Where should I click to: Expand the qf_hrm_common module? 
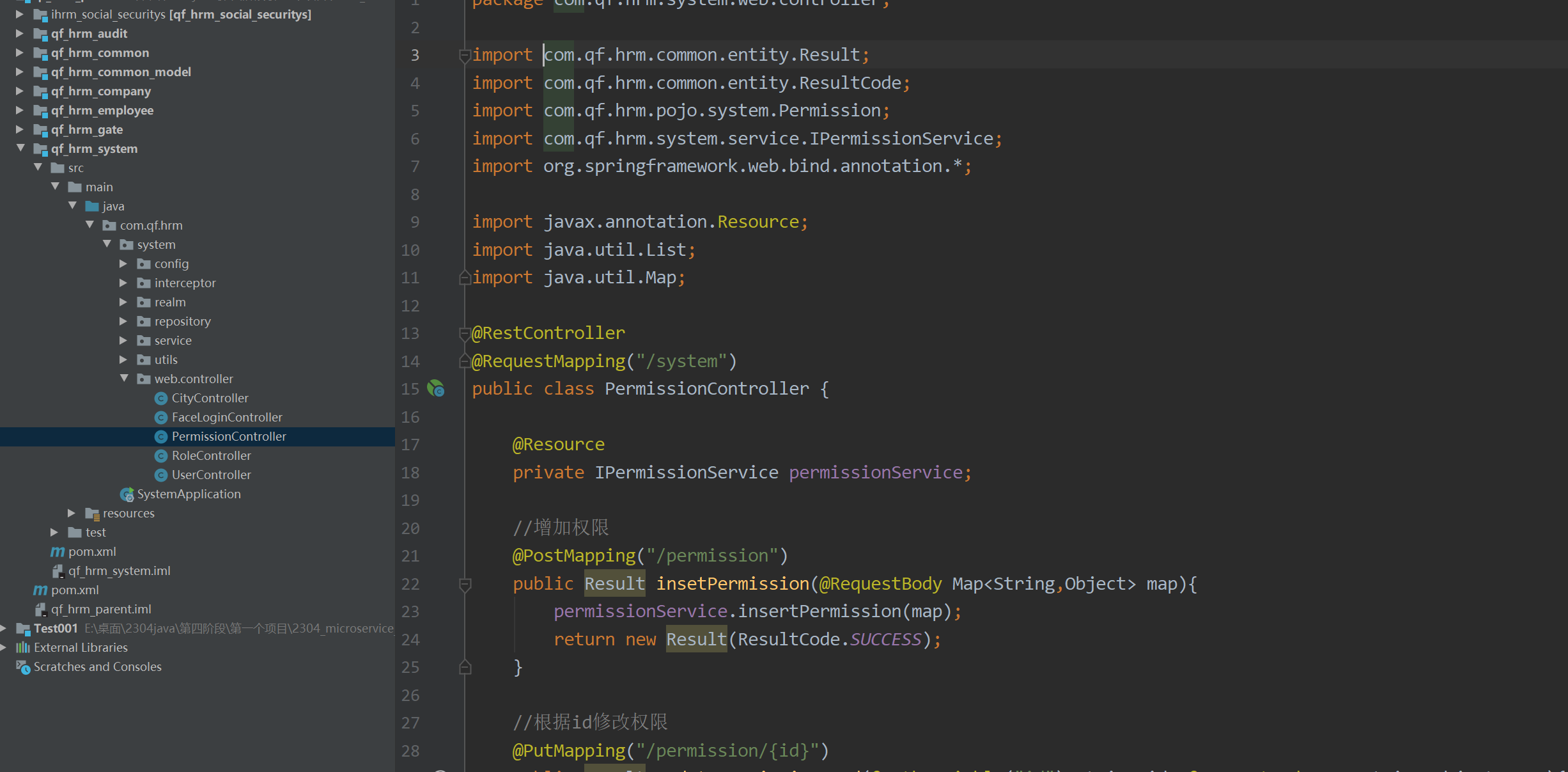(x=20, y=52)
